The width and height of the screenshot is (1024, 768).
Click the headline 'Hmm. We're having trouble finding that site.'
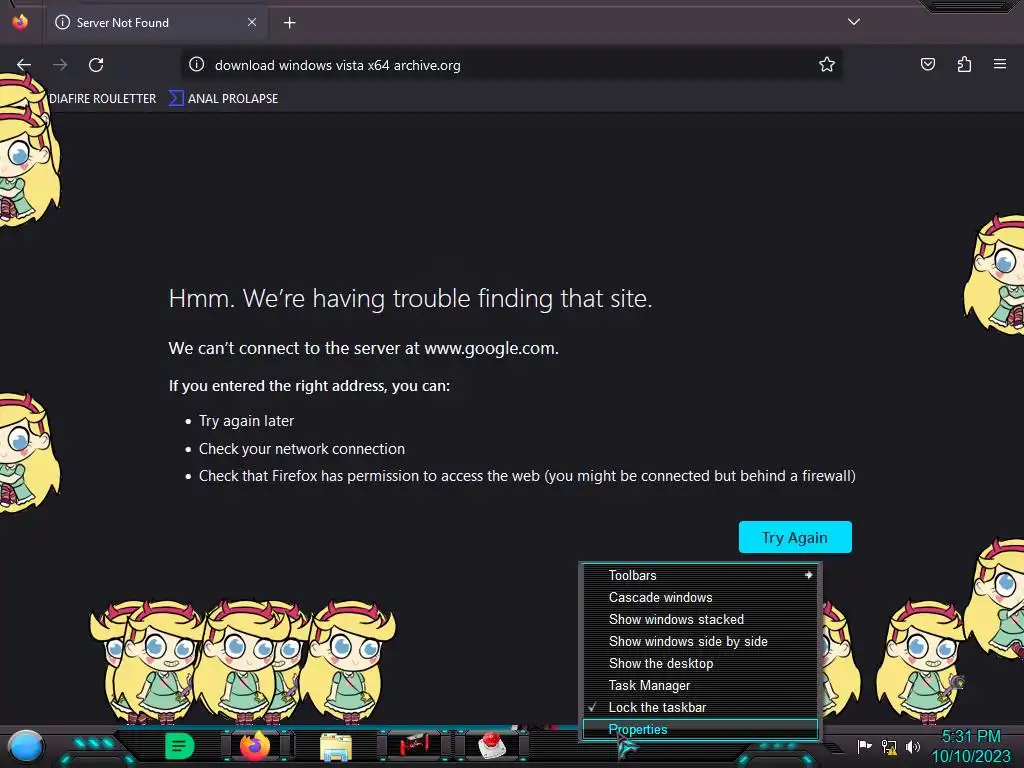pos(410,298)
